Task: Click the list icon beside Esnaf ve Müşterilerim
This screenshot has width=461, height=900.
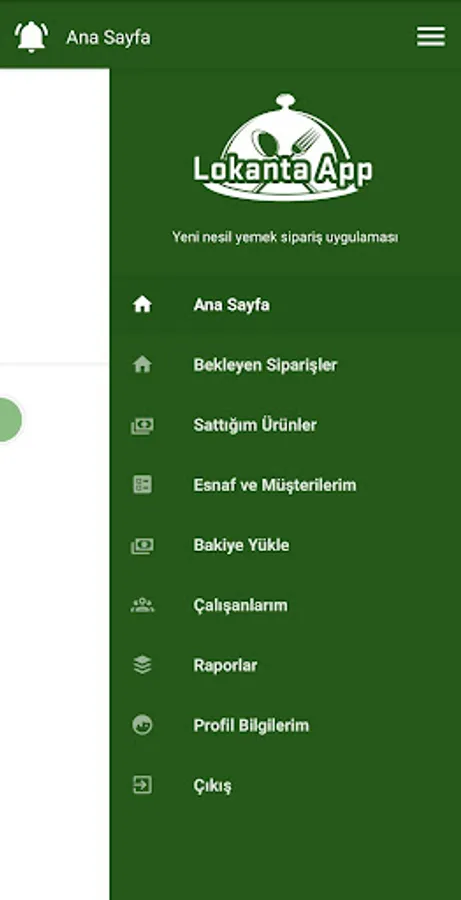Action: tap(142, 484)
